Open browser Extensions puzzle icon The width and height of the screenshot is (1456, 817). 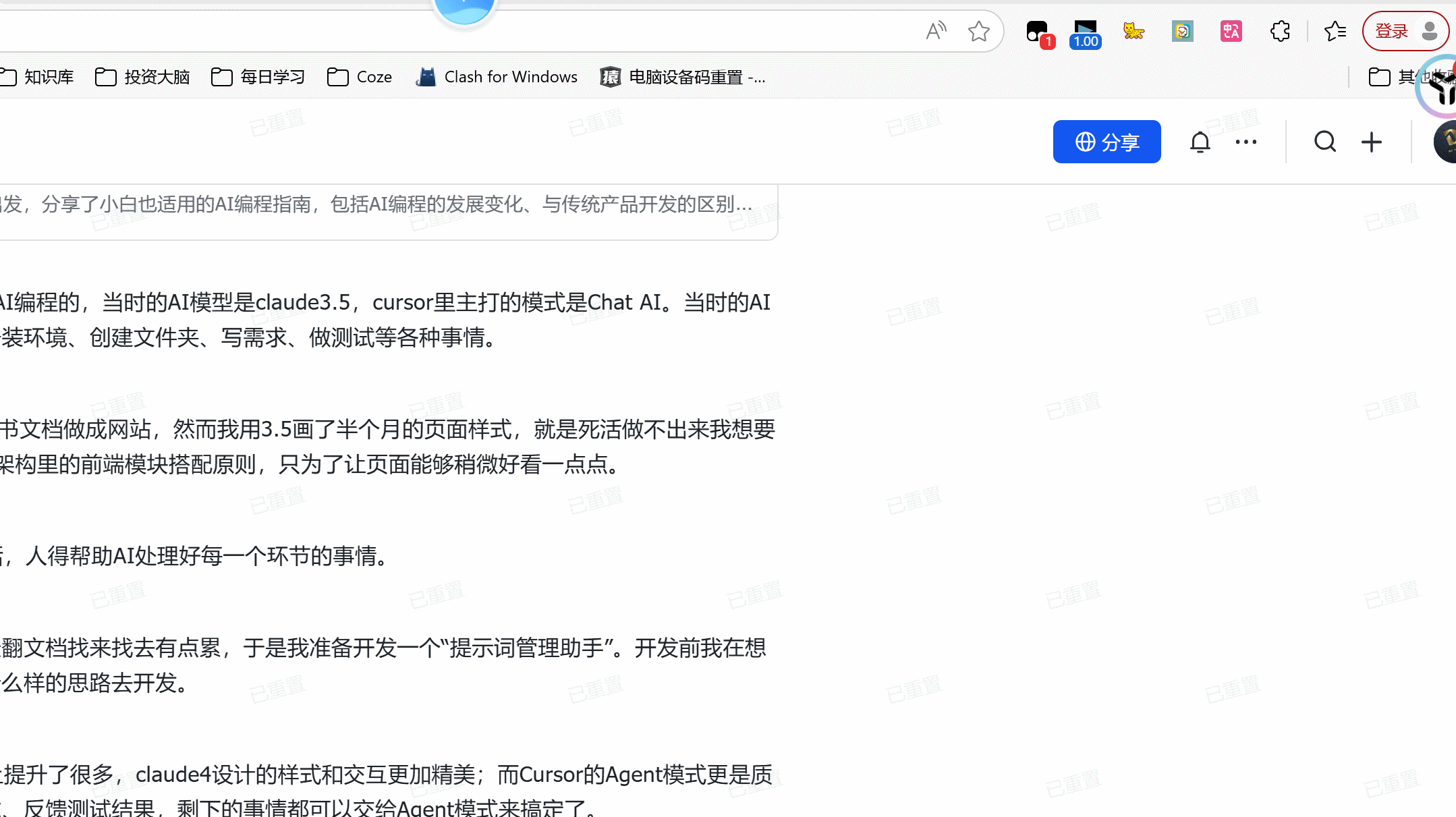pyautogui.click(x=1280, y=31)
